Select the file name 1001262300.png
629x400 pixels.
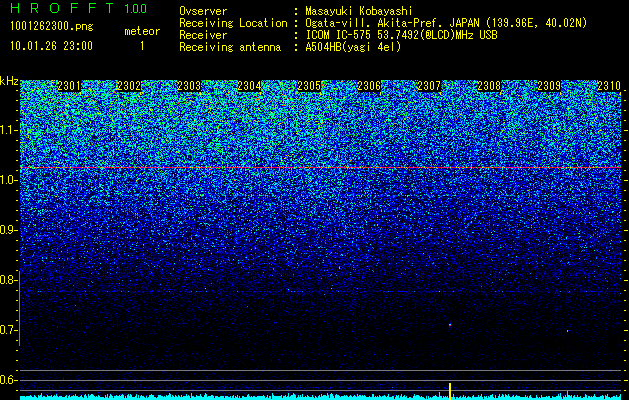click(52, 27)
